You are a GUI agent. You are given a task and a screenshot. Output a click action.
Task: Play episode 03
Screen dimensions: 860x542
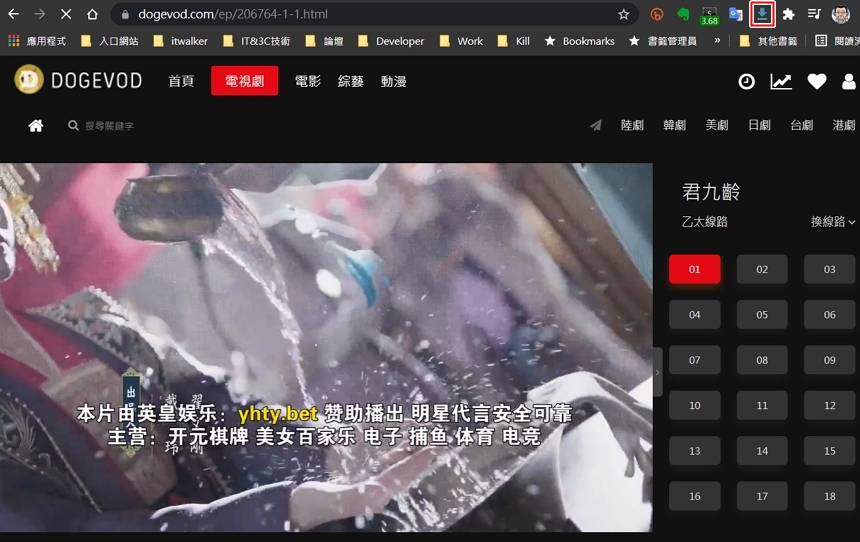[x=829, y=269]
